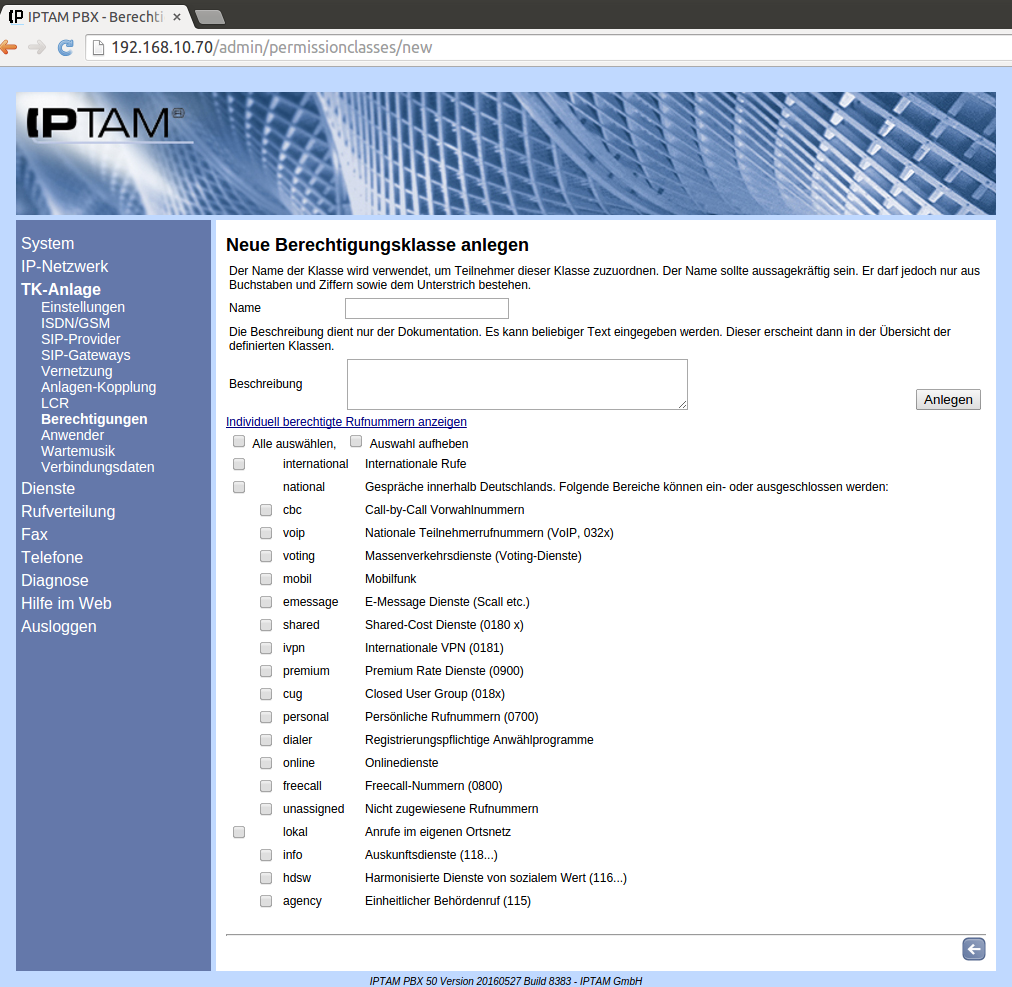
Task: Check the "Alle auswählen" checkbox
Action: coord(239,442)
